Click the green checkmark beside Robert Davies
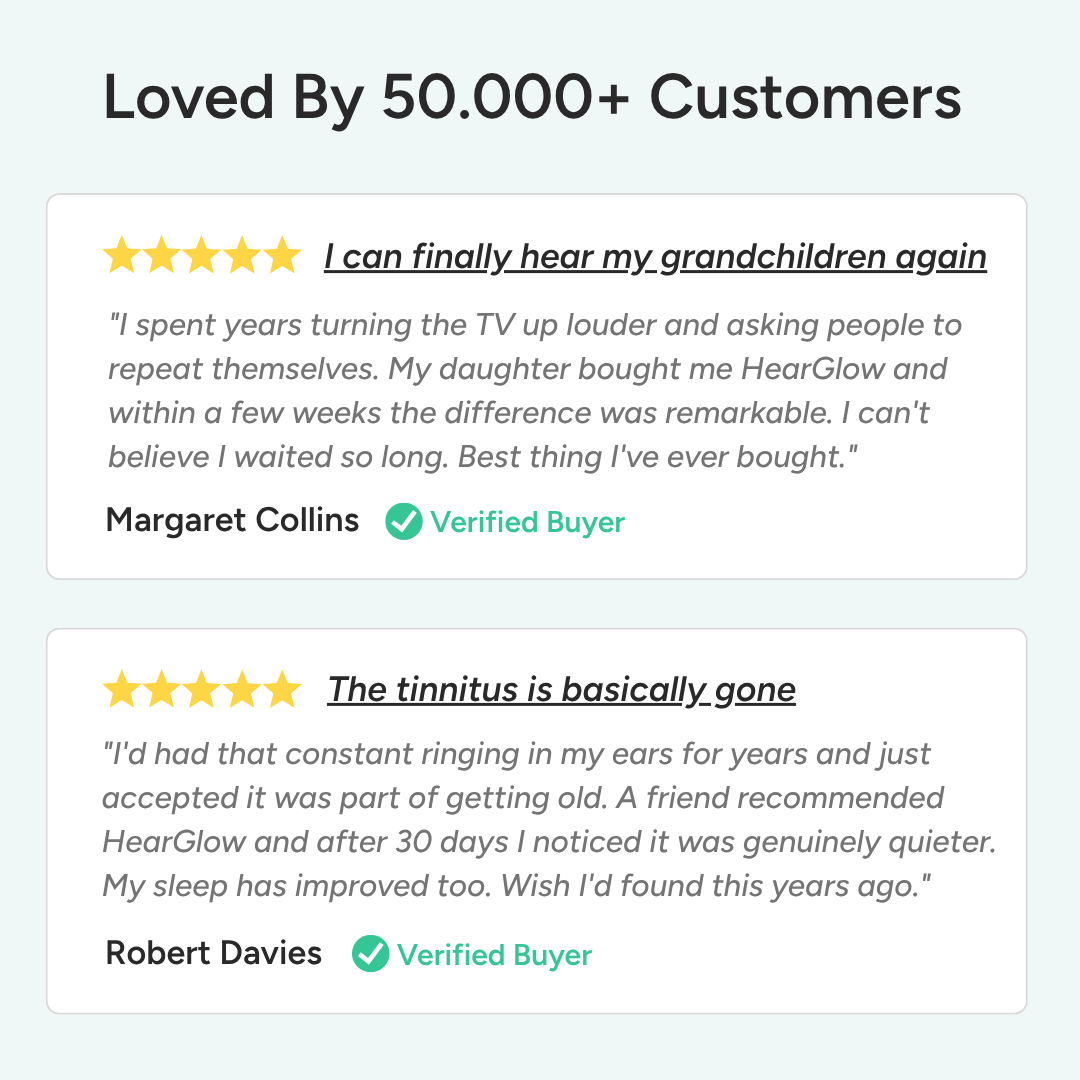 370,954
